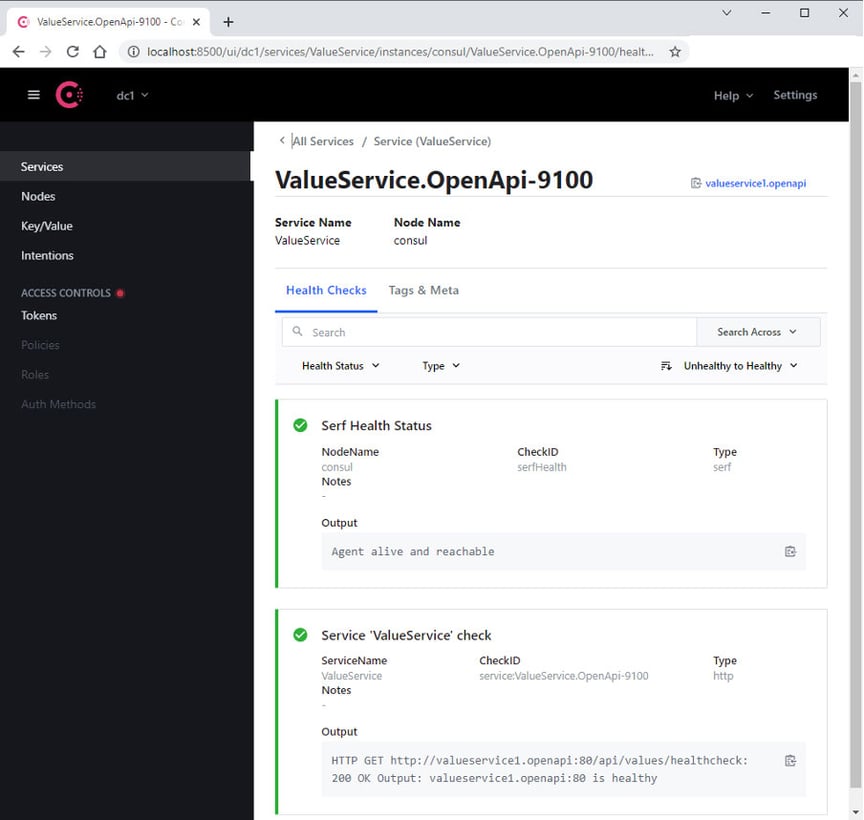Click the green checkmark on Serf Health Status
The height and width of the screenshot is (820, 864).
pyautogui.click(x=299, y=425)
